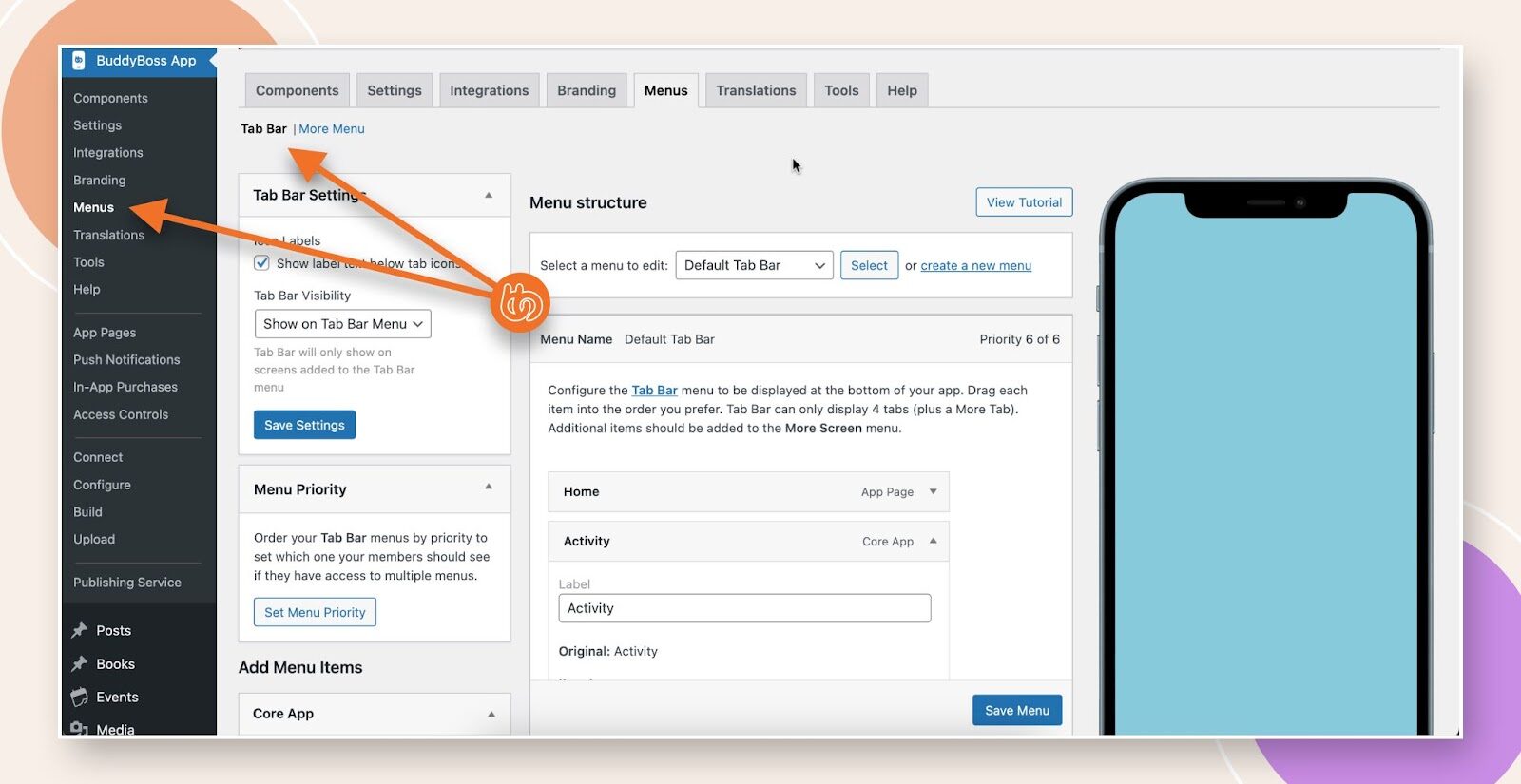1521x784 pixels.
Task: Switch to the Translations tab
Action: tap(756, 90)
